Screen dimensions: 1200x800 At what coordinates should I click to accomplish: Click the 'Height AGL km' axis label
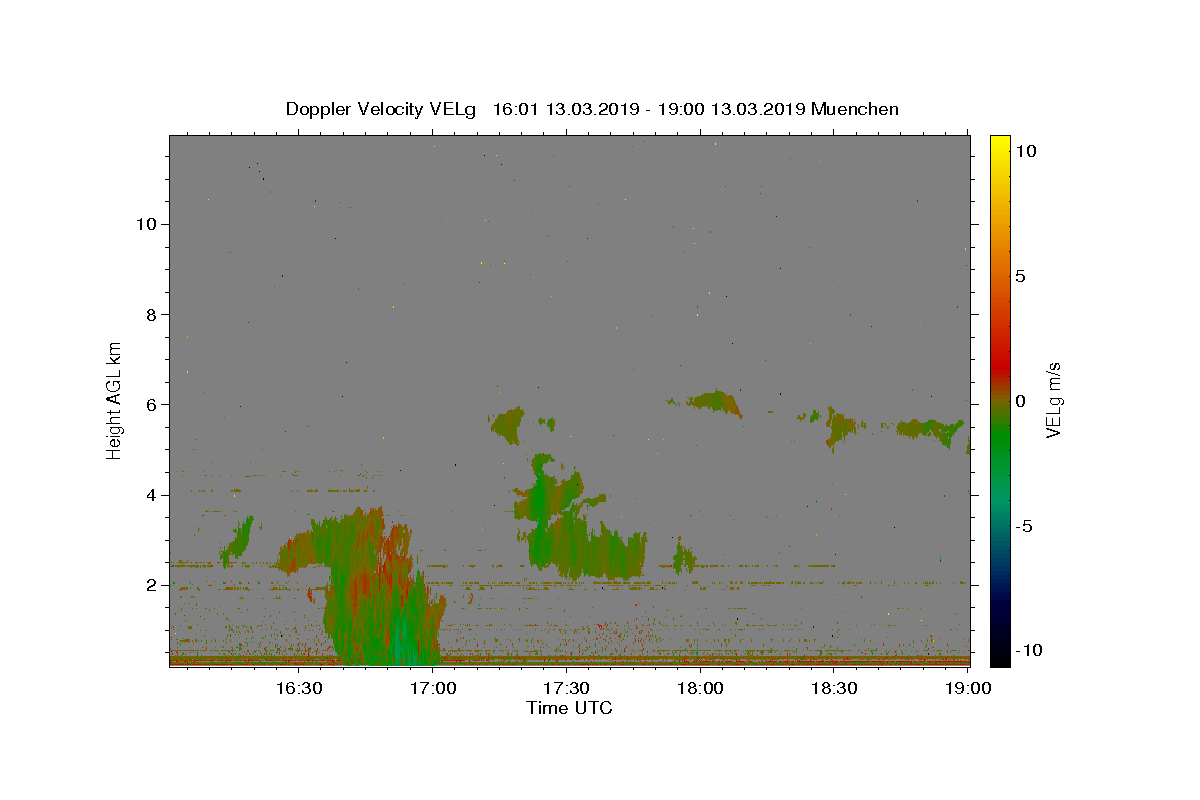click(115, 401)
